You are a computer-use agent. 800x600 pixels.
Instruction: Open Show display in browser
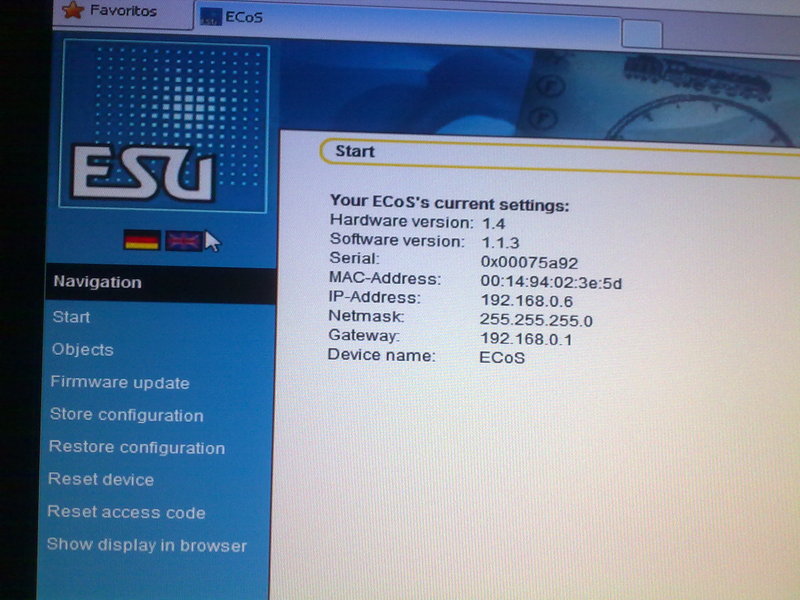point(147,545)
